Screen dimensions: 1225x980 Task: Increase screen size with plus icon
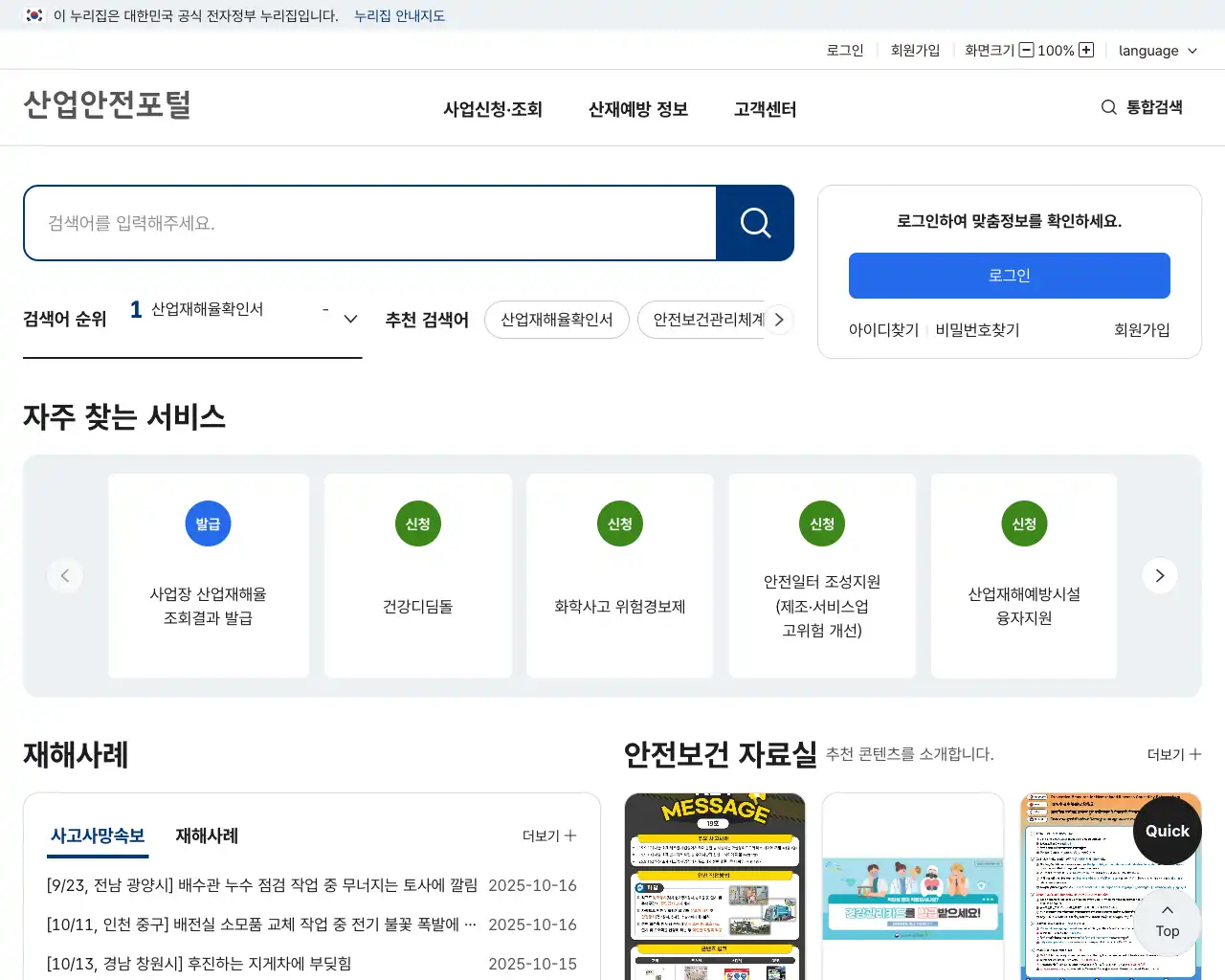(x=1086, y=50)
